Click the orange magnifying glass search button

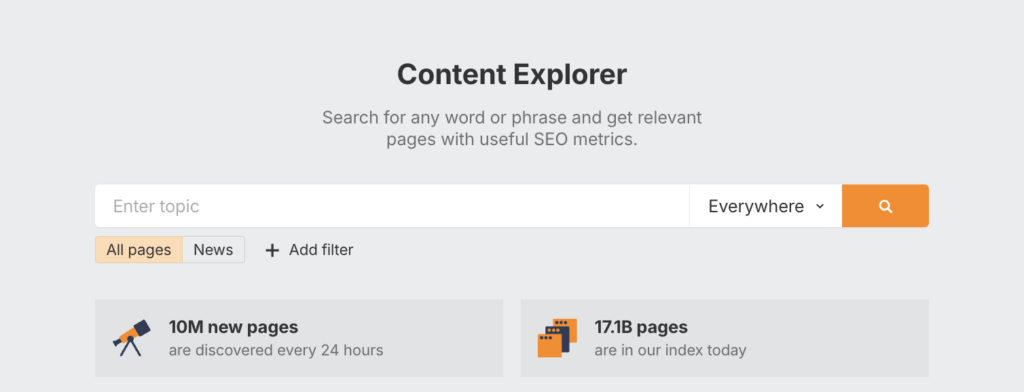pos(885,206)
